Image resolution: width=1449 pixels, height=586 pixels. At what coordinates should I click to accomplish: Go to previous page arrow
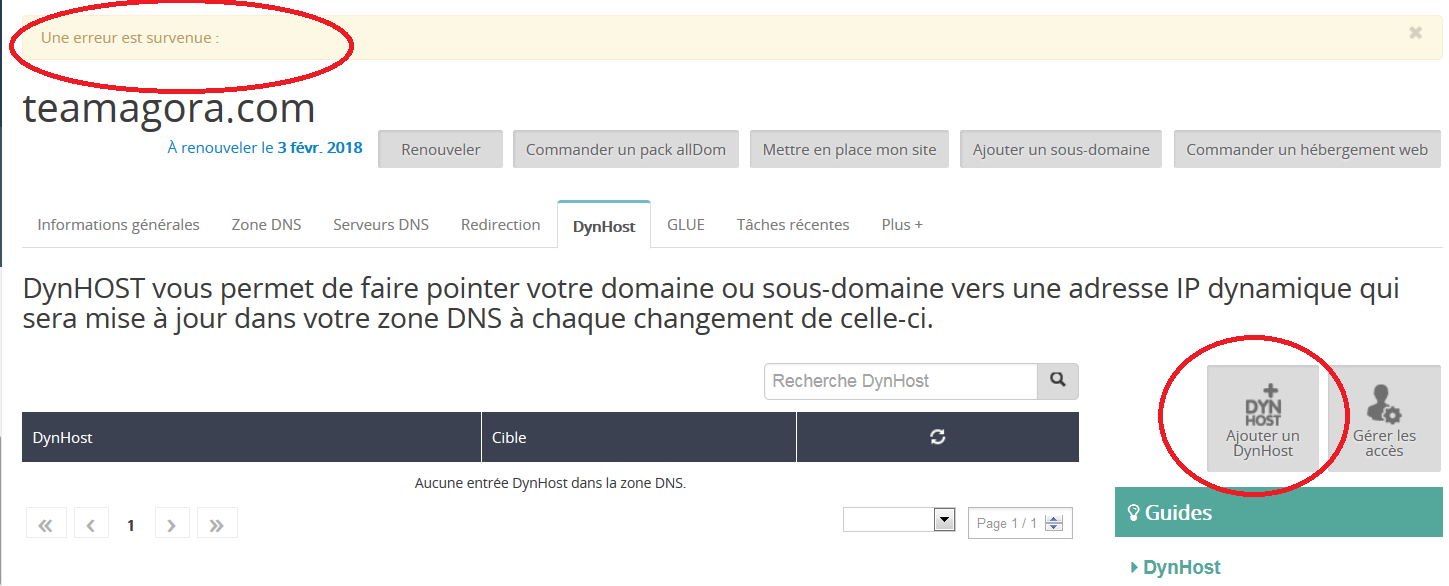pyautogui.click(x=90, y=524)
